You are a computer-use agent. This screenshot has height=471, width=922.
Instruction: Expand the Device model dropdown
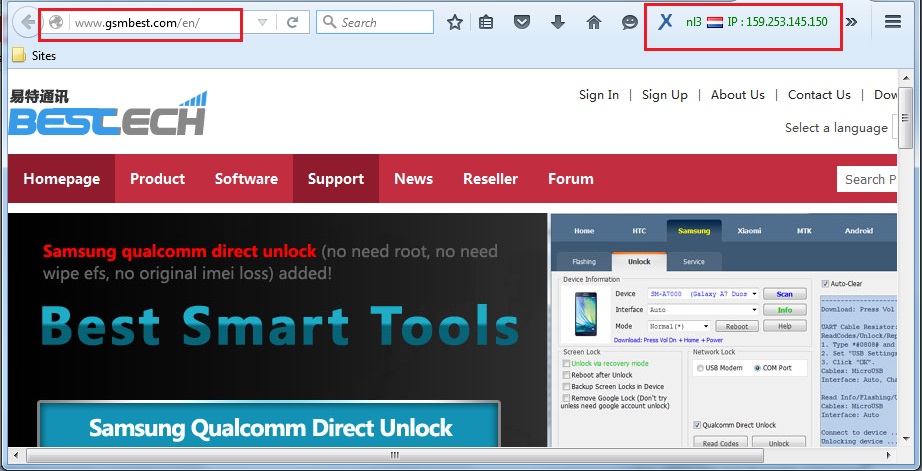pos(754,293)
